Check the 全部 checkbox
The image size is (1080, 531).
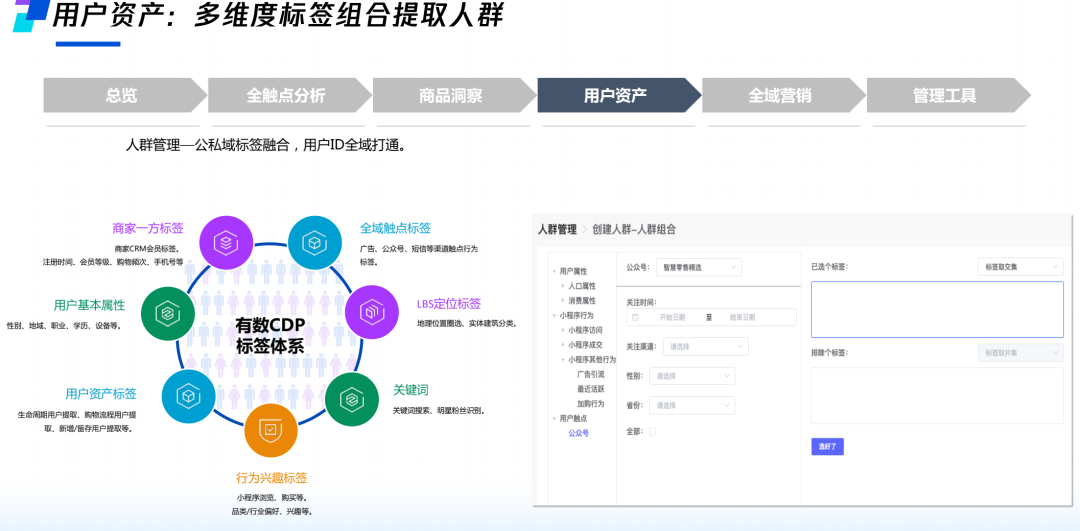[x=653, y=431]
